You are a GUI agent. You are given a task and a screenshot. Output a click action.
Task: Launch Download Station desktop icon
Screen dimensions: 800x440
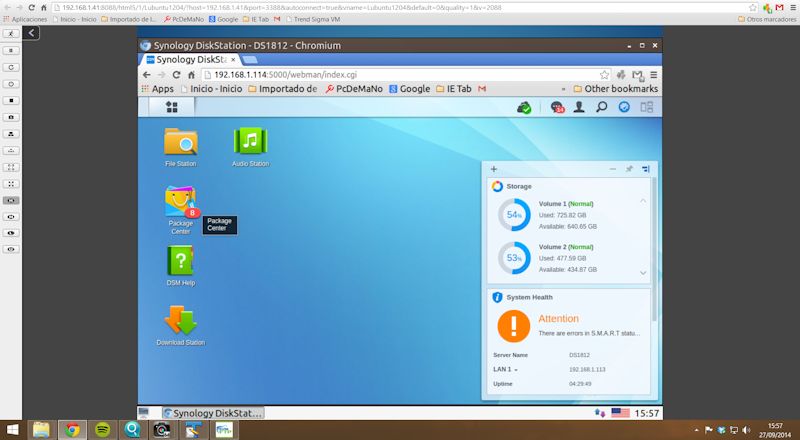[181, 326]
